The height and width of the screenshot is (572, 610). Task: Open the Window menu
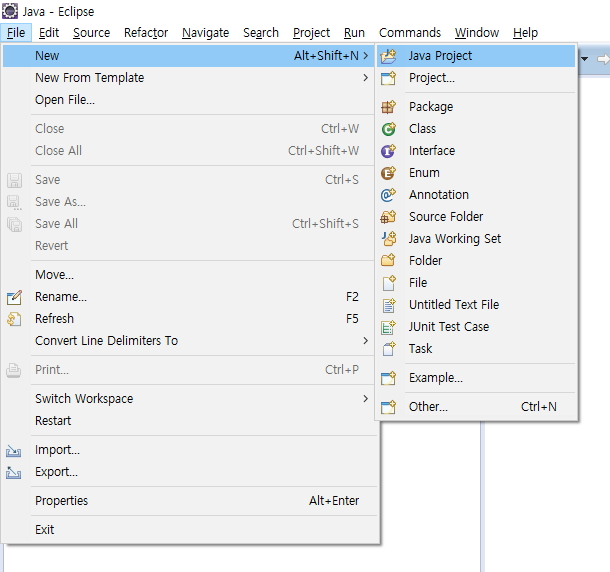477,33
